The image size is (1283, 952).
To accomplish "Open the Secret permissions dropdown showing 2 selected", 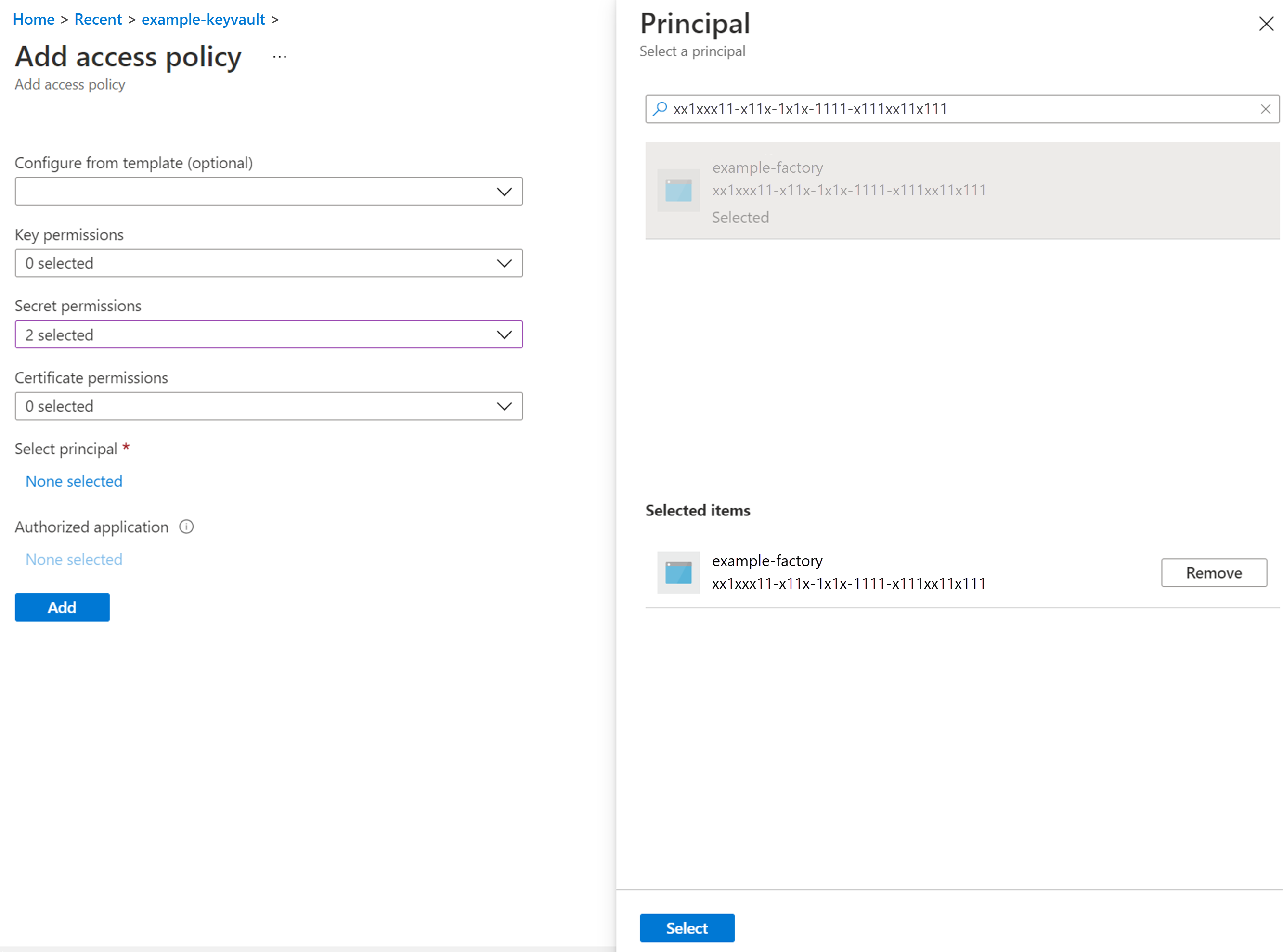I will click(x=269, y=335).
